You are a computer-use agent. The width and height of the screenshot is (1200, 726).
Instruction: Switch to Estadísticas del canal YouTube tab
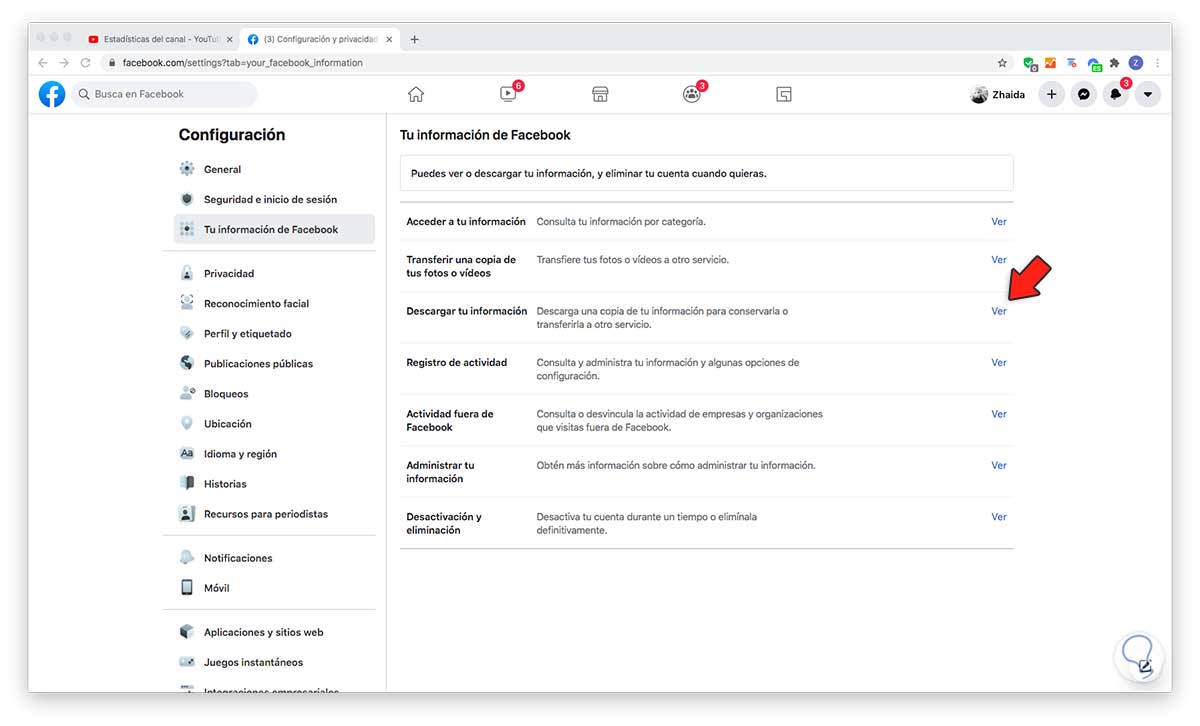(160, 39)
